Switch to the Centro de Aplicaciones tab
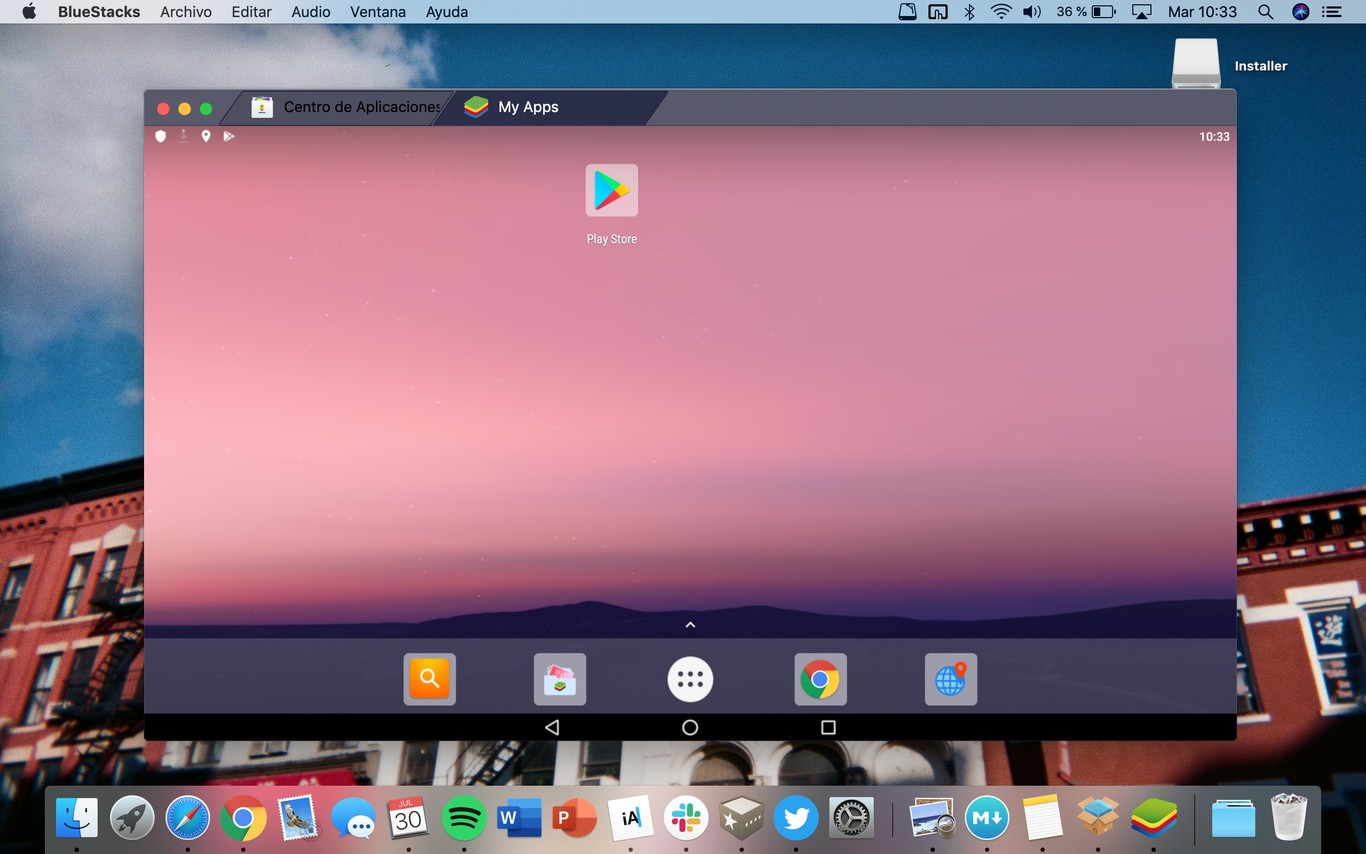Viewport: 1366px width, 854px height. coord(345,107)
